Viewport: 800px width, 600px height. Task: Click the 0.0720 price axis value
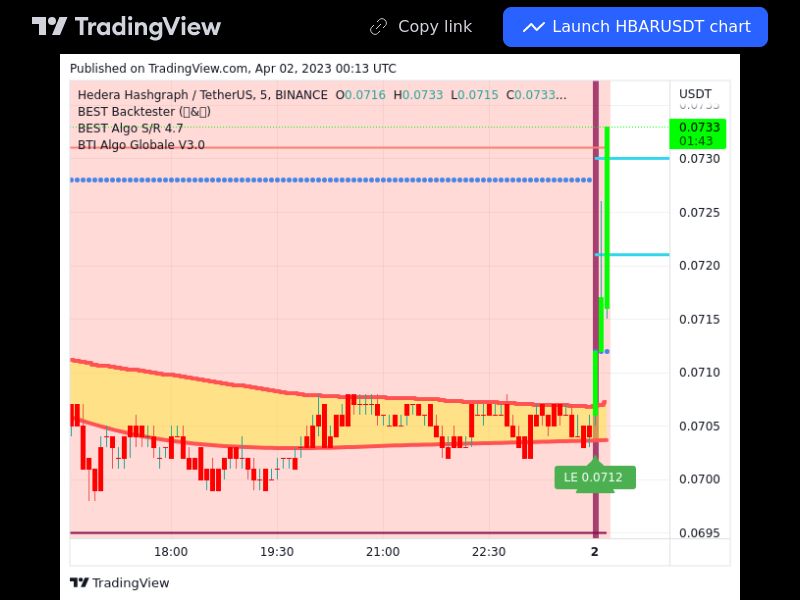tap(699, 265)
